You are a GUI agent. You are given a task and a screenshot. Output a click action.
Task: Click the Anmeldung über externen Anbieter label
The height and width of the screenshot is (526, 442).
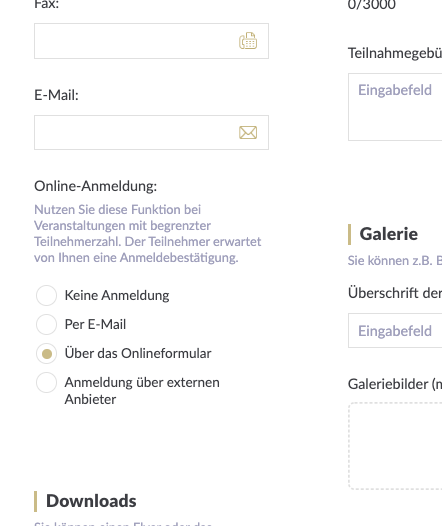coord(142,391)
